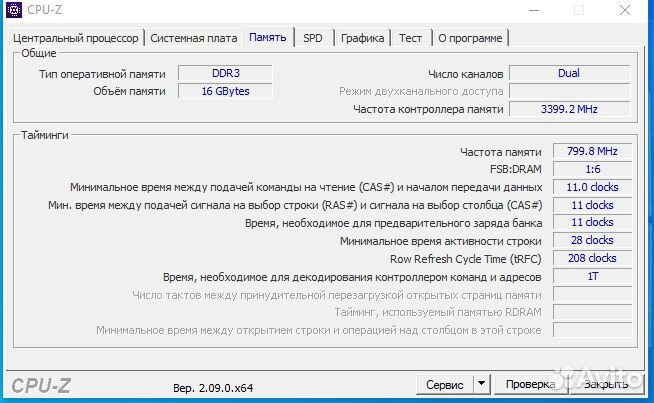Click the CPU-Z app icon in title bar
The height and width of the screenshot is (403, 654).
coord(14,10)
